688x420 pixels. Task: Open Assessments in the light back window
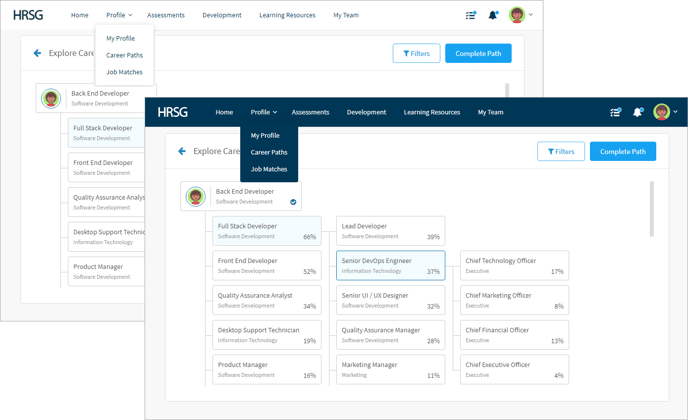click(166, 15)
